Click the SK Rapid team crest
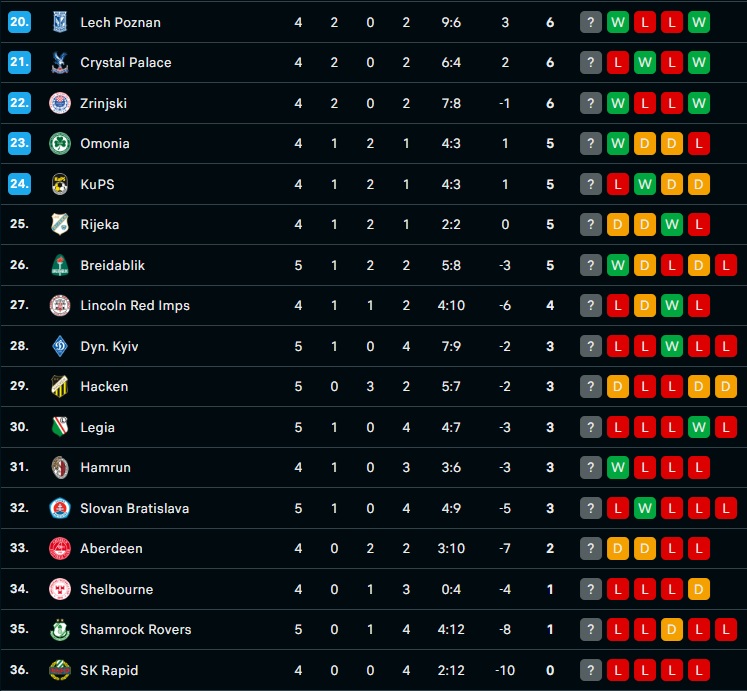This screenshot has width=747, height=691. [x=60, y=670]
